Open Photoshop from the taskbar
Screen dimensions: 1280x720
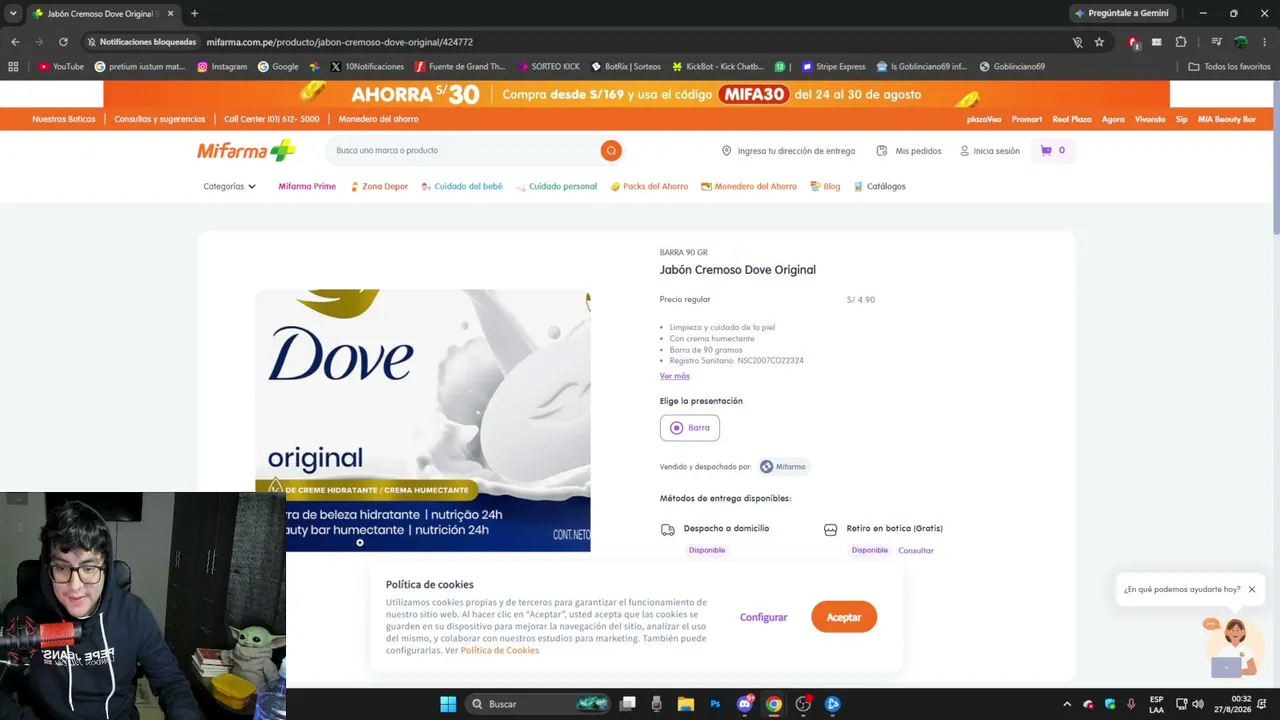click(715, 704)
